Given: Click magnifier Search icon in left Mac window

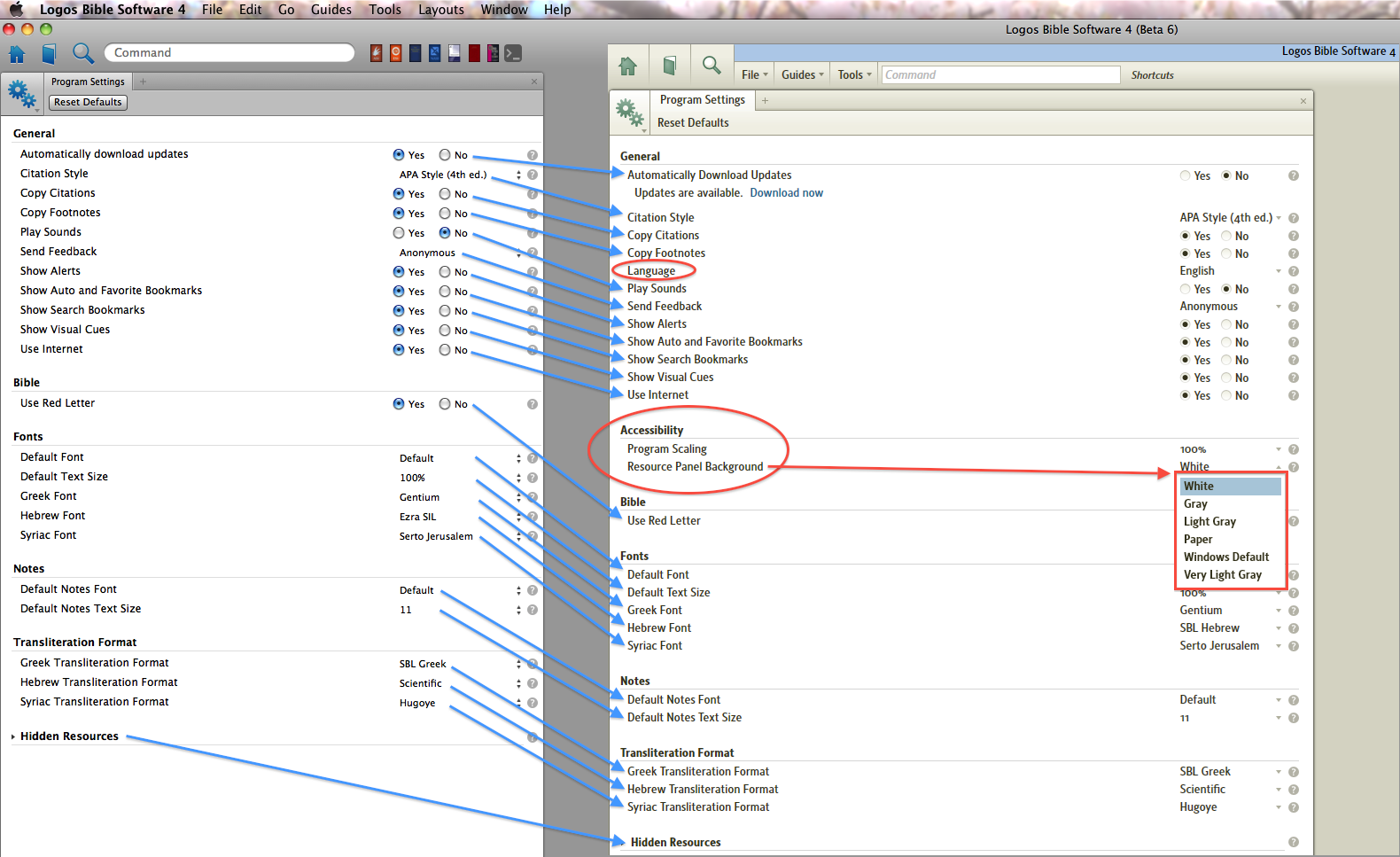Looking at the screenshot, I should pos(83,53).
